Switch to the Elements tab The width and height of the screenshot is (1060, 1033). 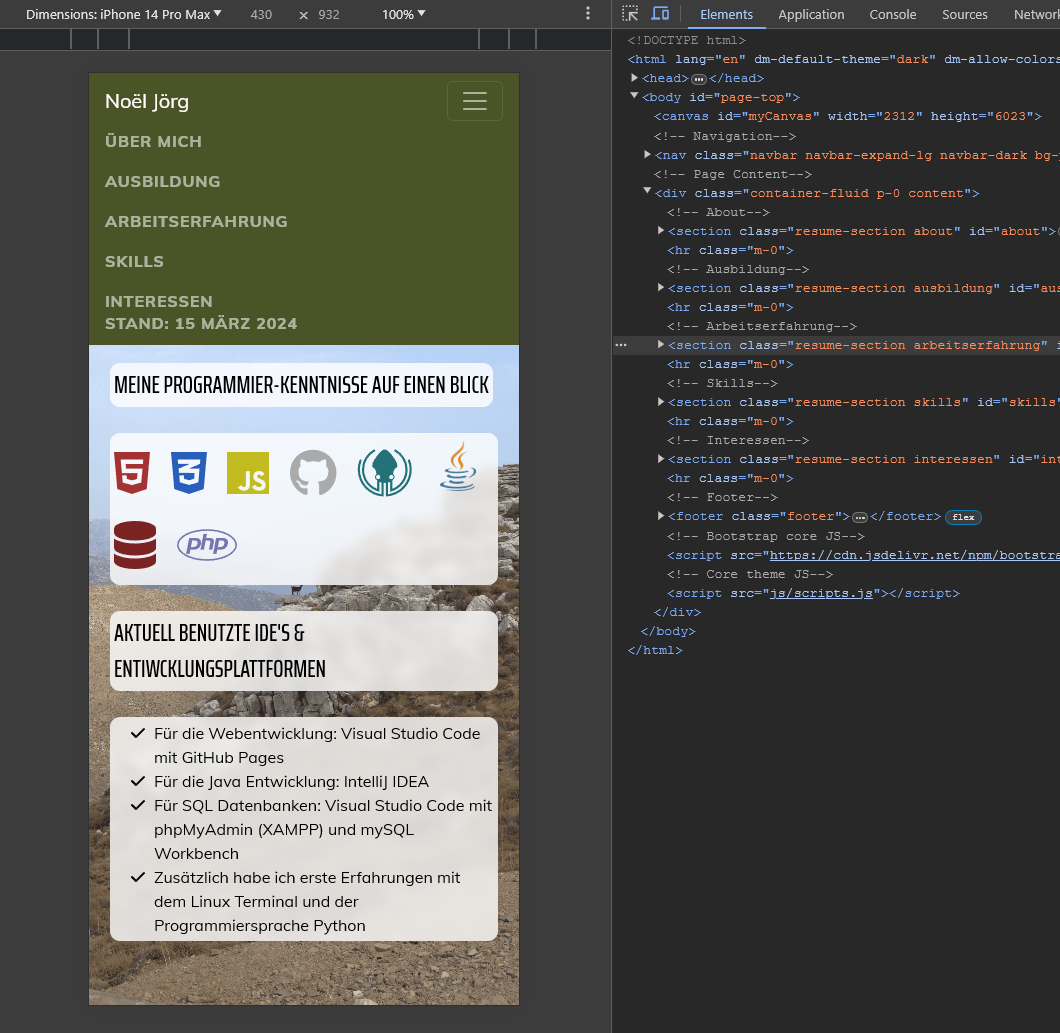click(726, 14)
